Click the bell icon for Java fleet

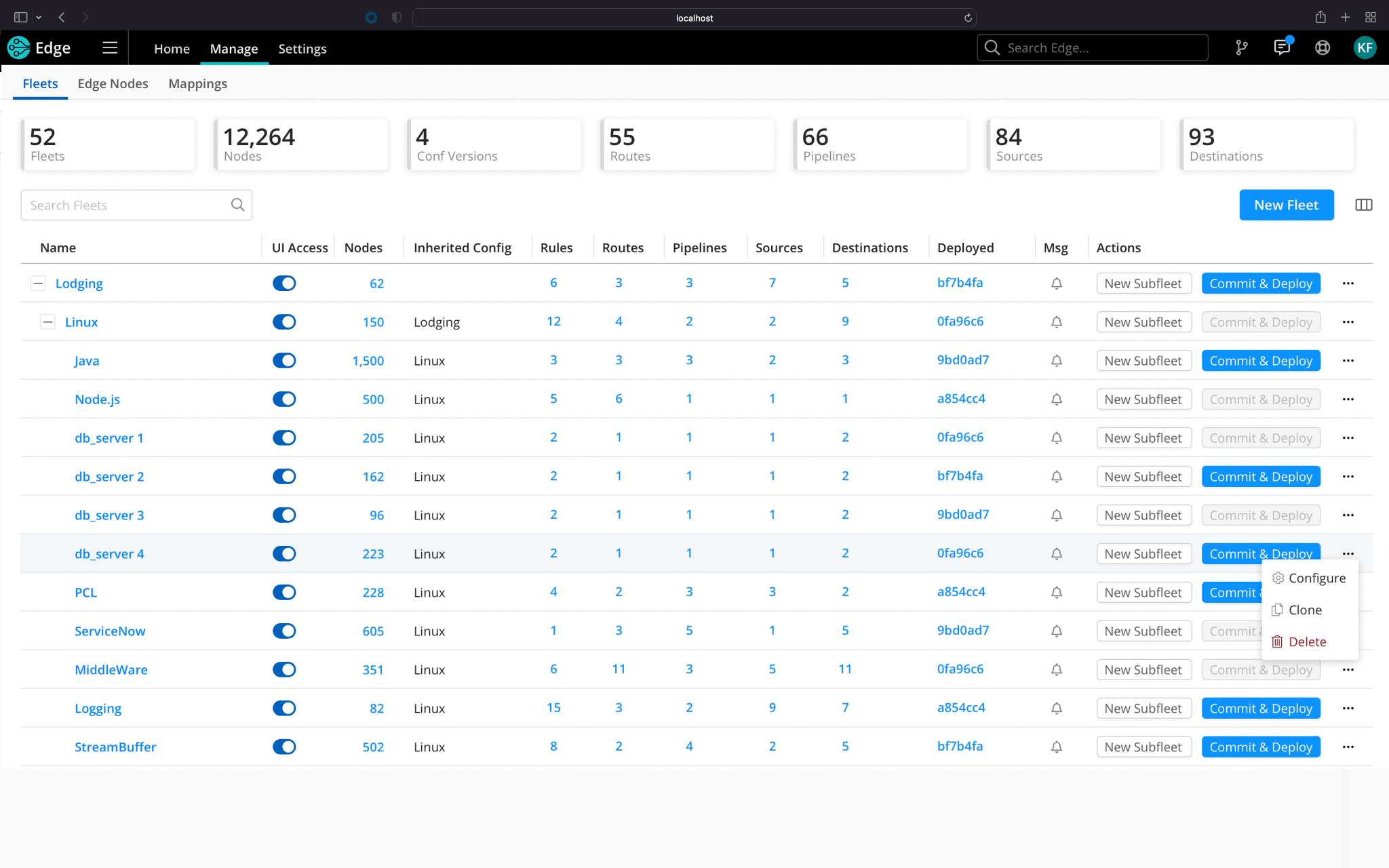click(1057, 361)
